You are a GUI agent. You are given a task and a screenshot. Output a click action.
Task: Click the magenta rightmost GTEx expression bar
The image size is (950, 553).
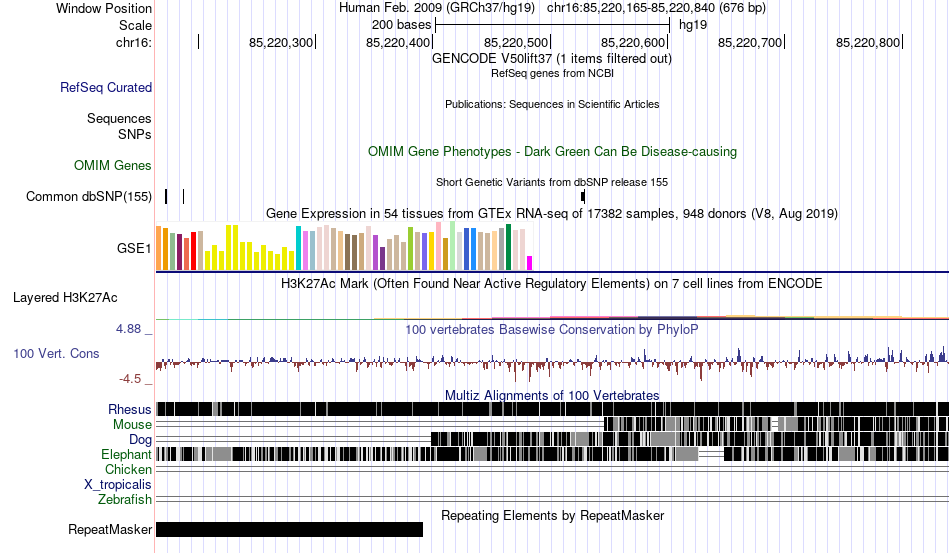(x=530, y=263)
